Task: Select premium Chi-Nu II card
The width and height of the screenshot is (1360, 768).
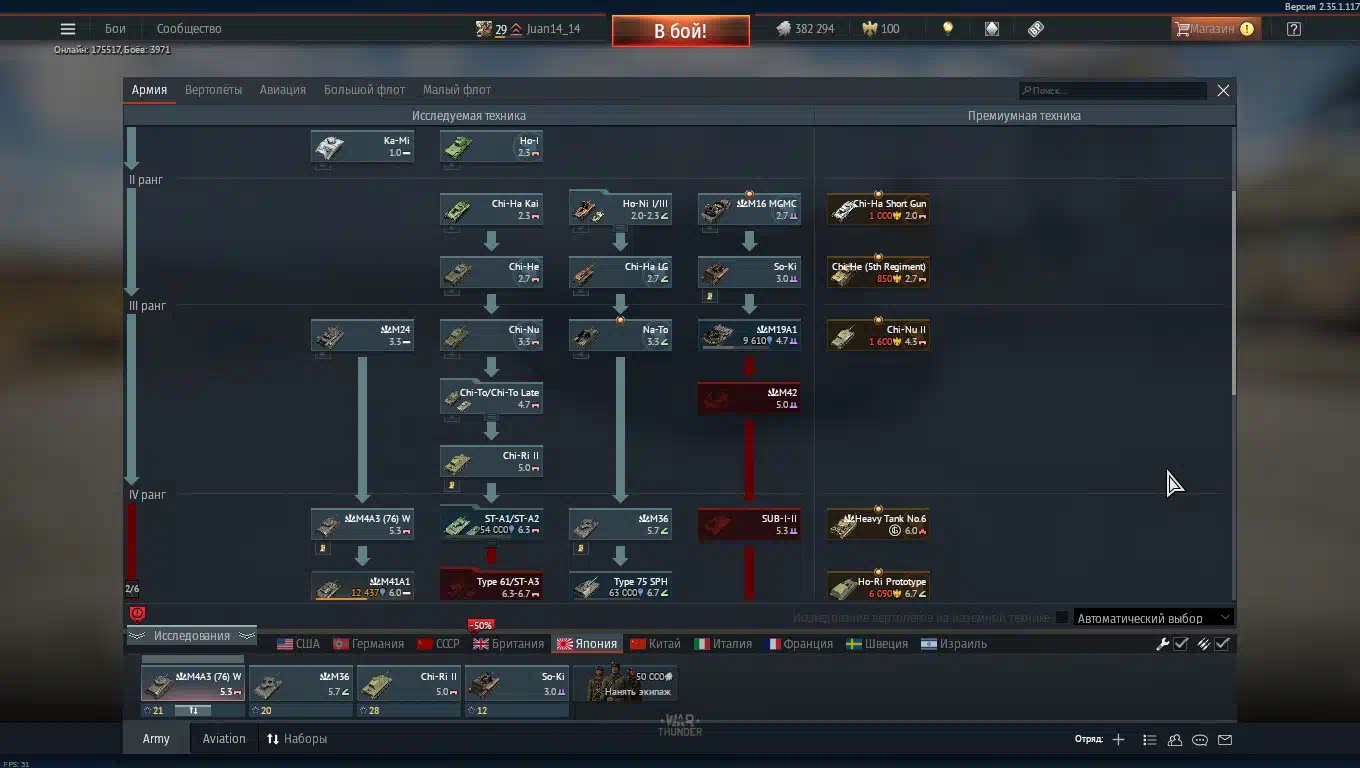Action: (878, 336)
